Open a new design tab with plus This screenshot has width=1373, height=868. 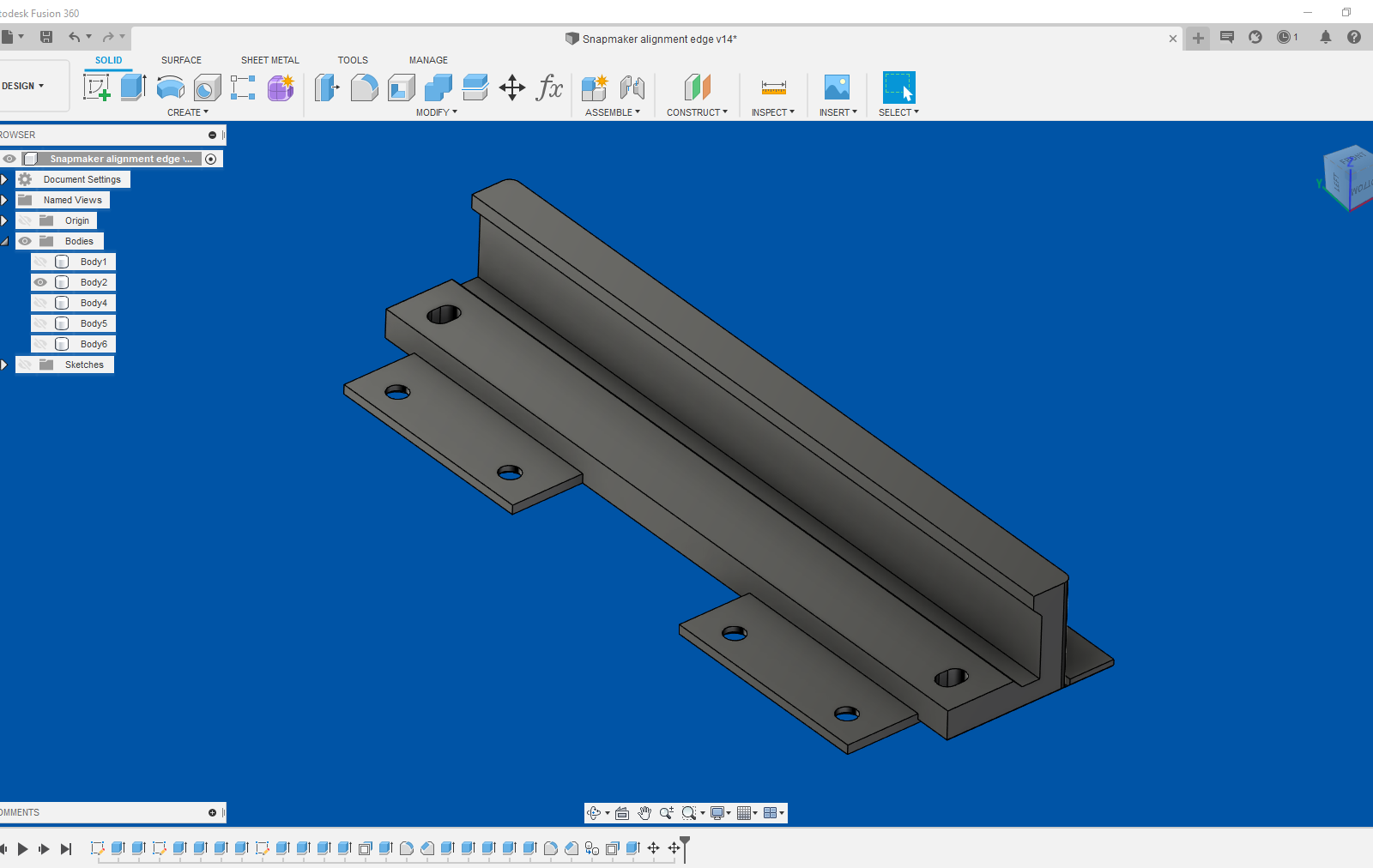pyautogui.click(x=1198, y=38)
